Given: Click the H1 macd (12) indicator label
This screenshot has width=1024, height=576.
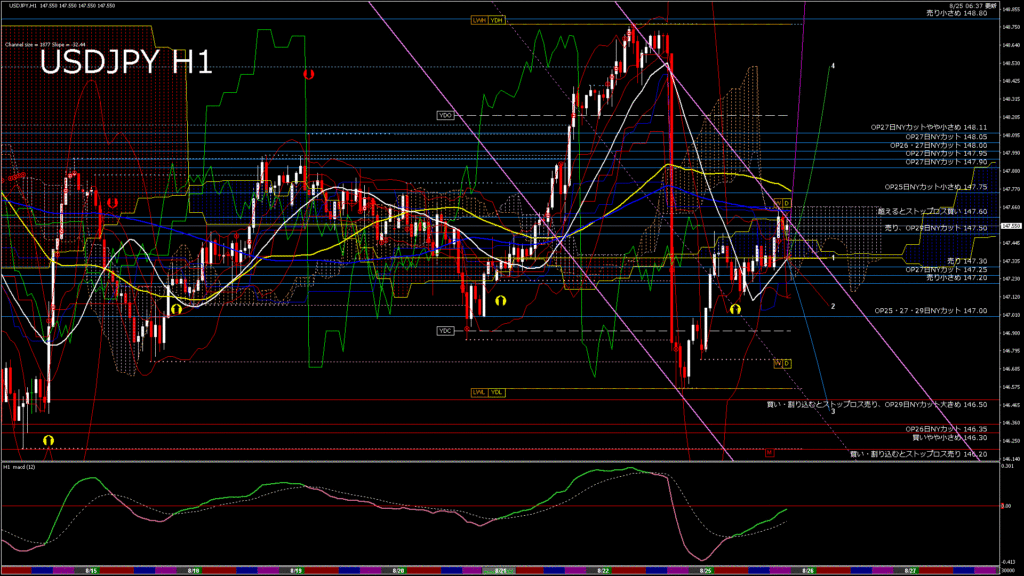Looking at the screenshot, I should pos(22,467).
